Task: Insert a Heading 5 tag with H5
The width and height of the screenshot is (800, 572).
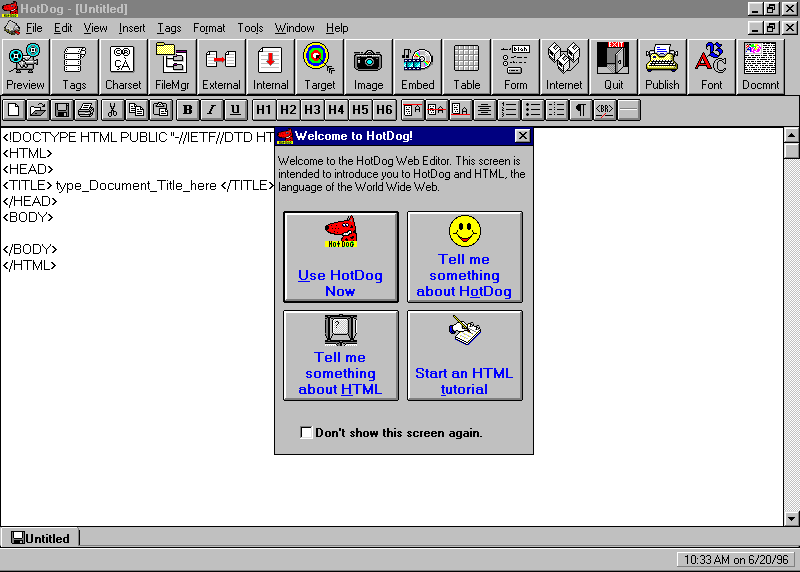Action: [x=360, y=110]
